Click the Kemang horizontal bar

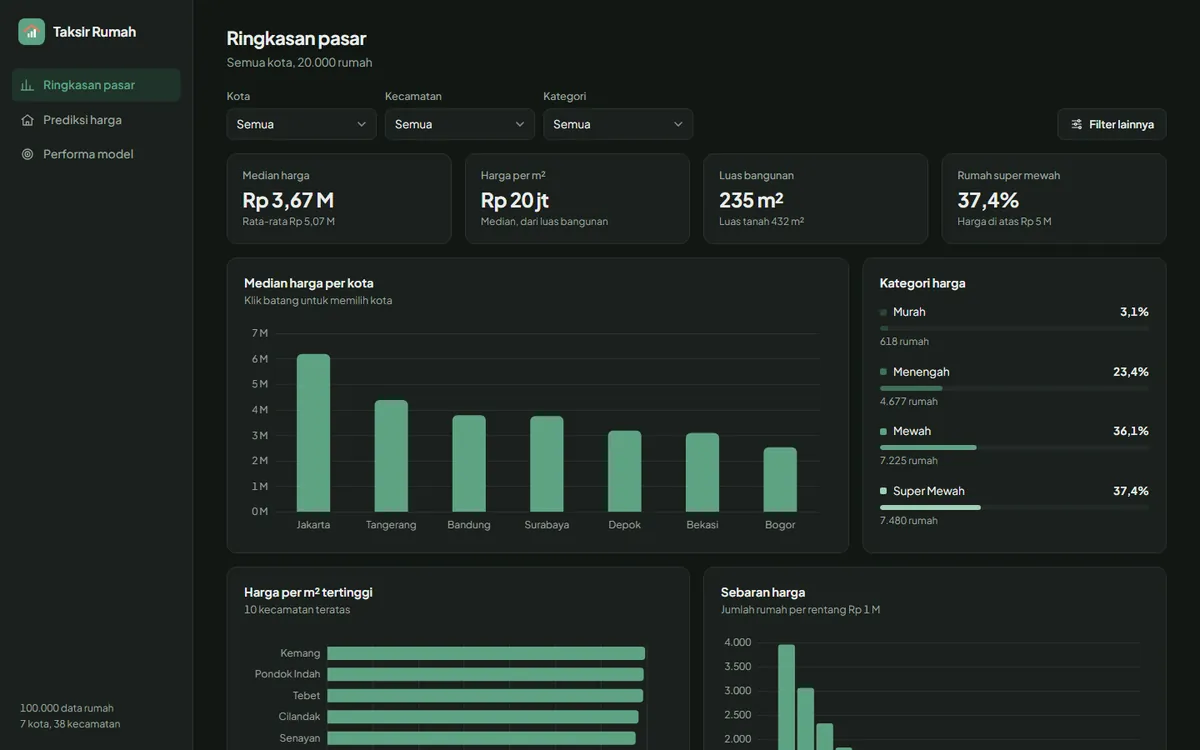pos(486,653)
